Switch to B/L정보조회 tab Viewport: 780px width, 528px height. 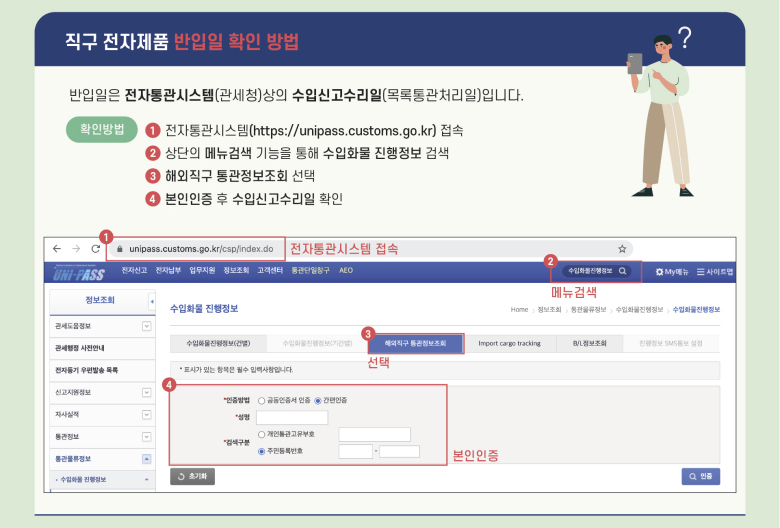click(x=589, y=343)
